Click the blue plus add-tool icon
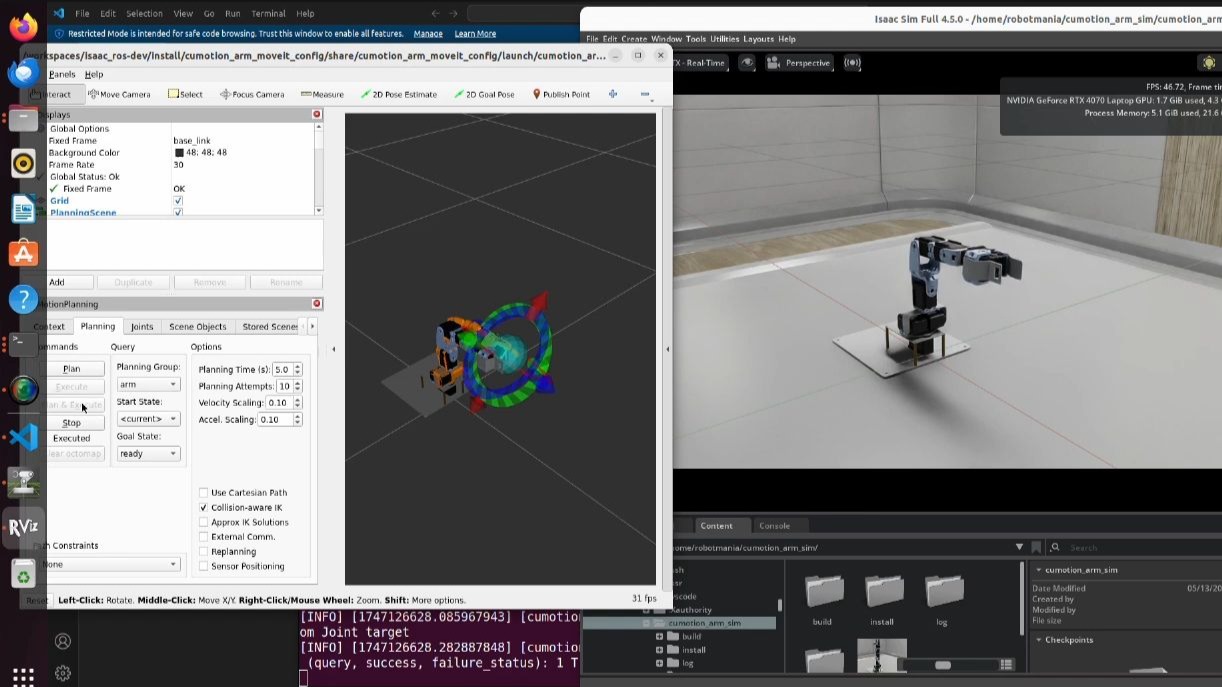 click(613, 94)
